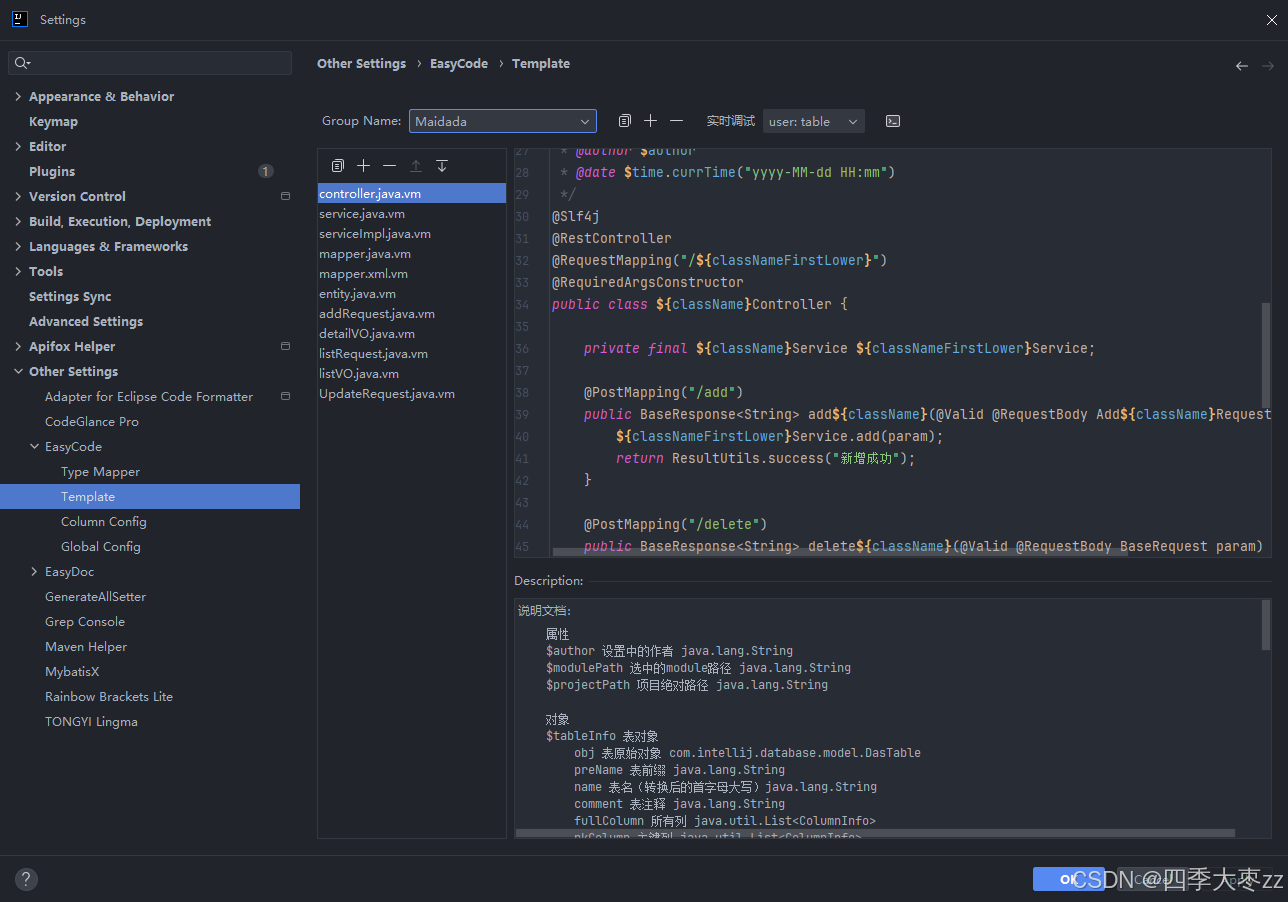The width and height of the screenshot is (1288, 902).
Task: Select entity.java.vm template
Action: pos(412,293)
